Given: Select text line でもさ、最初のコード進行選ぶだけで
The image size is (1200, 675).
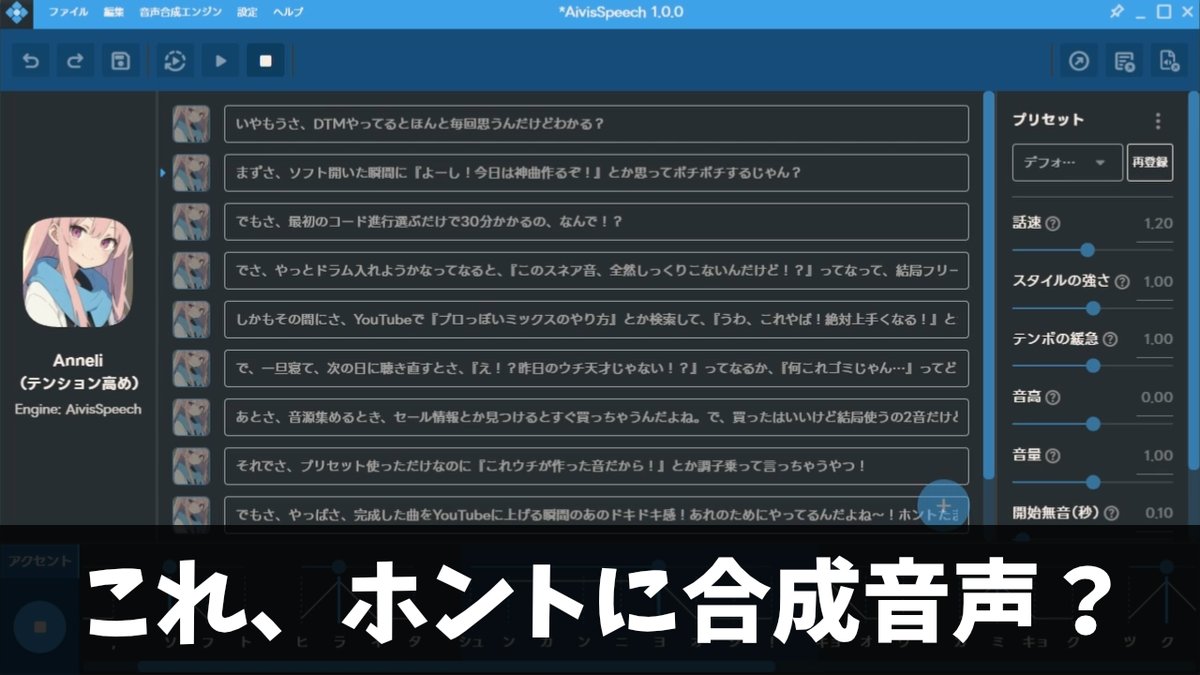Looking at the screenshot, I should point(596,222).
